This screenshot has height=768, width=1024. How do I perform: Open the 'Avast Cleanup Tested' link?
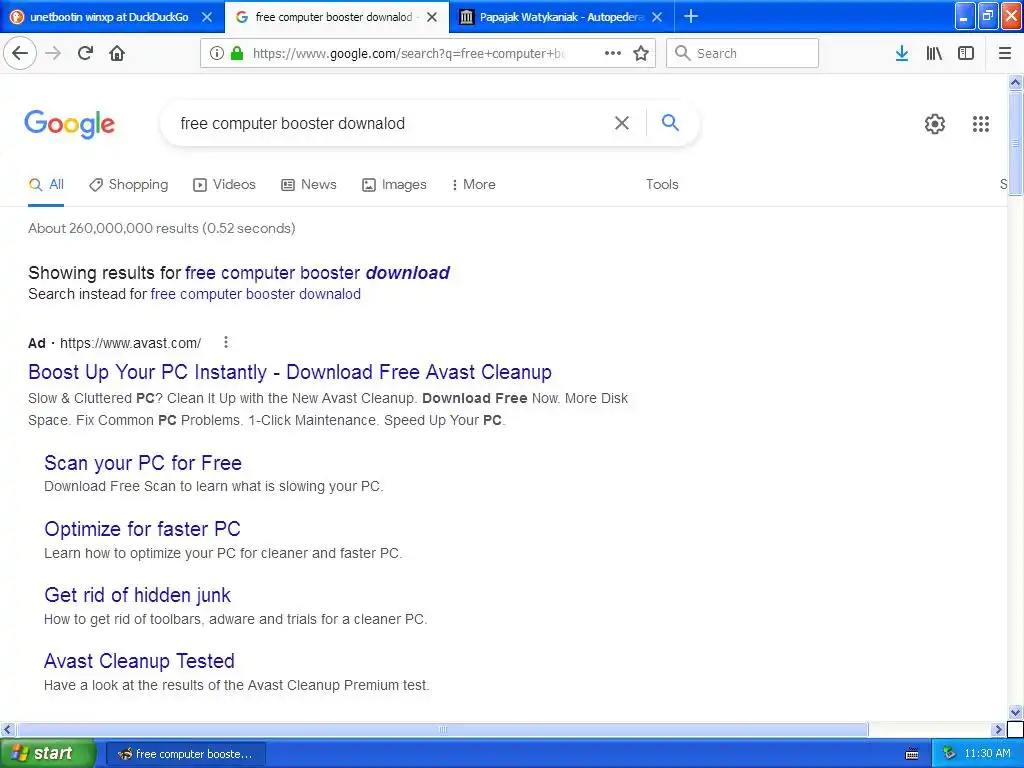[x=139, y=661]
